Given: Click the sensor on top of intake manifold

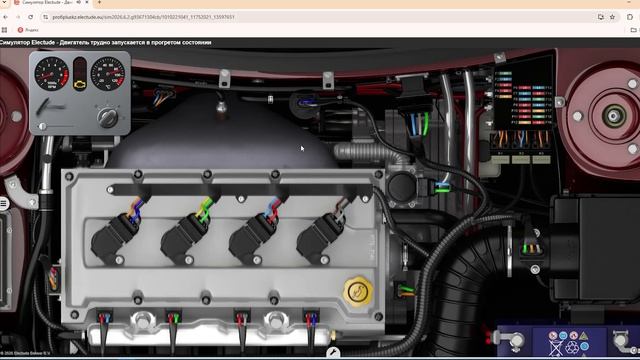Looking at the screenshot, I should [x=222, y=108].
